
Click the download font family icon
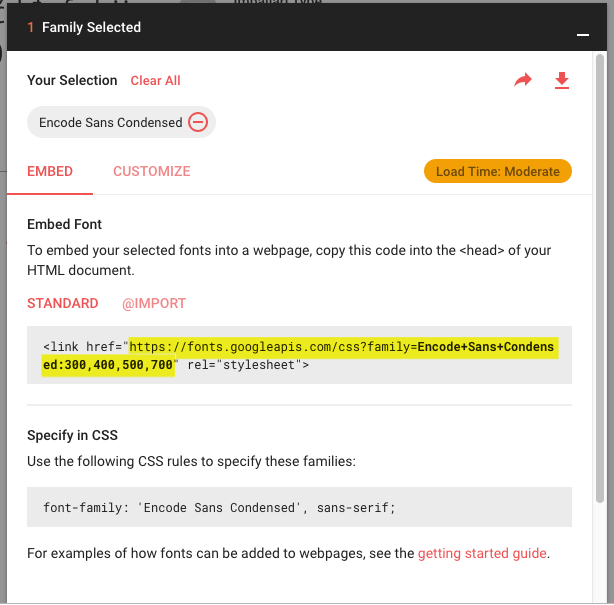click(x=561, y=80)
